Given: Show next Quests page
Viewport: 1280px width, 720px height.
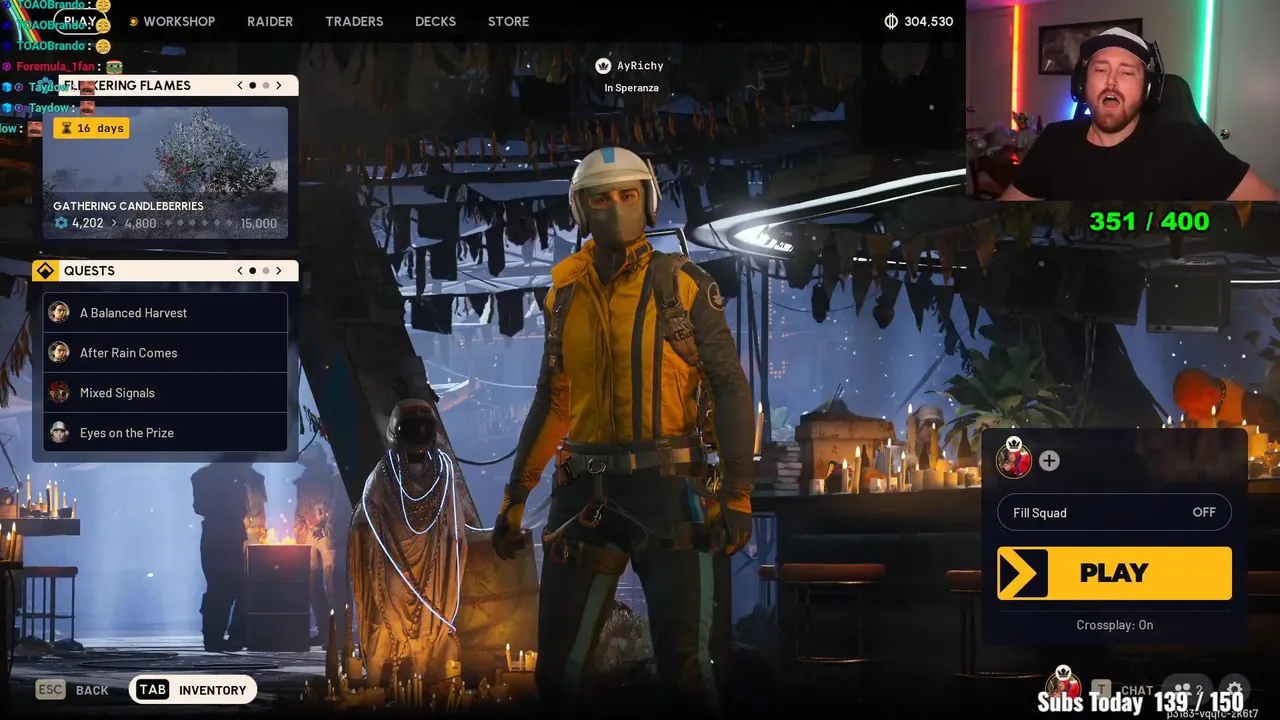Looking at the screenshot, I should [279, 271].
